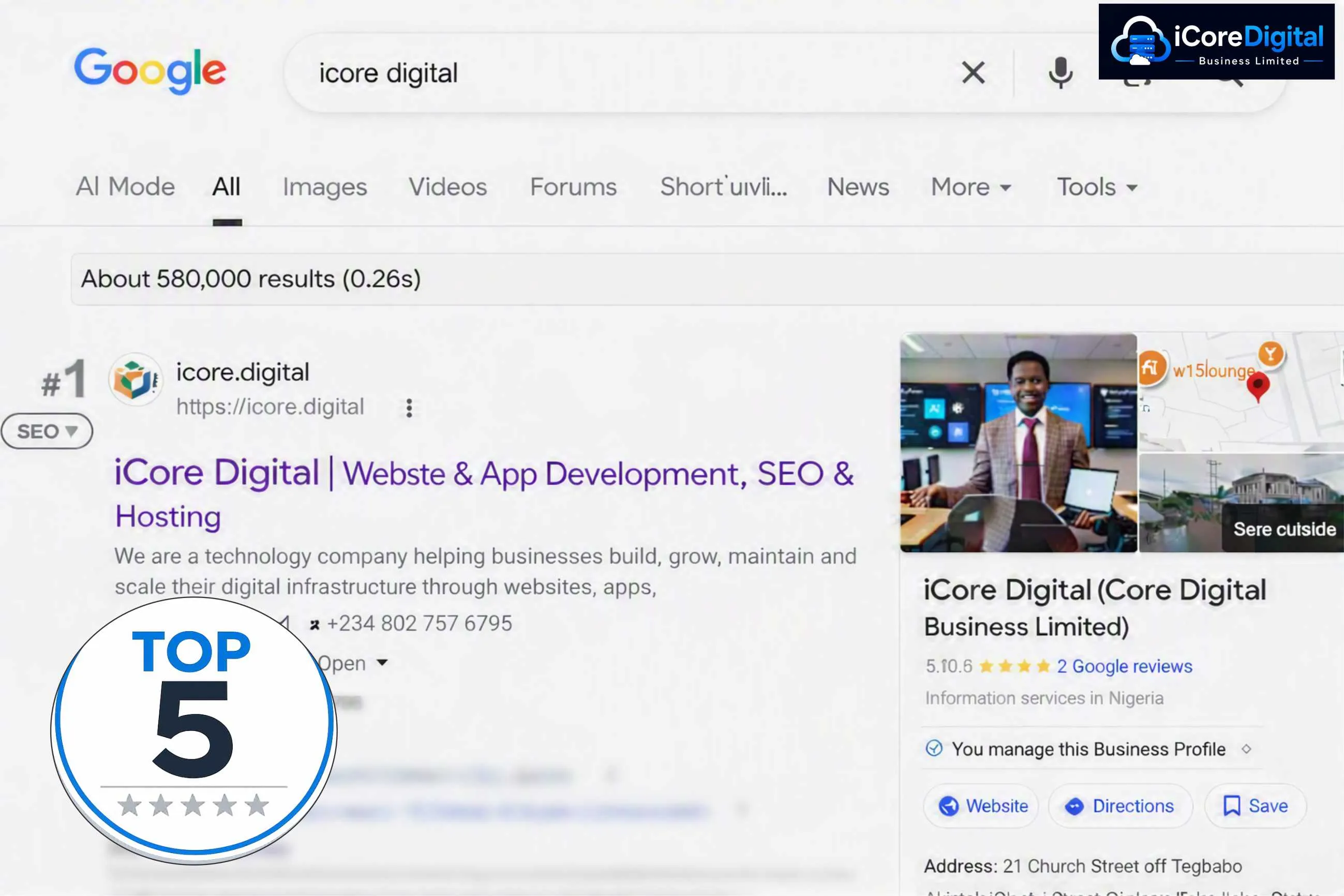Click 'You manage this Business Profile' text
Viewport: 1344px width, 896px height.
(1088, 749)
